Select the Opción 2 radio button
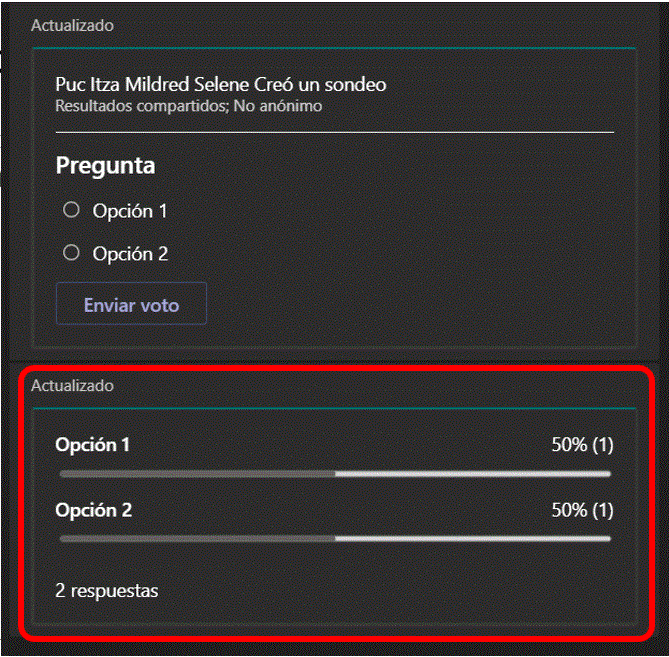Viewport: 669px width, 657px height. (x=71, y=253)
